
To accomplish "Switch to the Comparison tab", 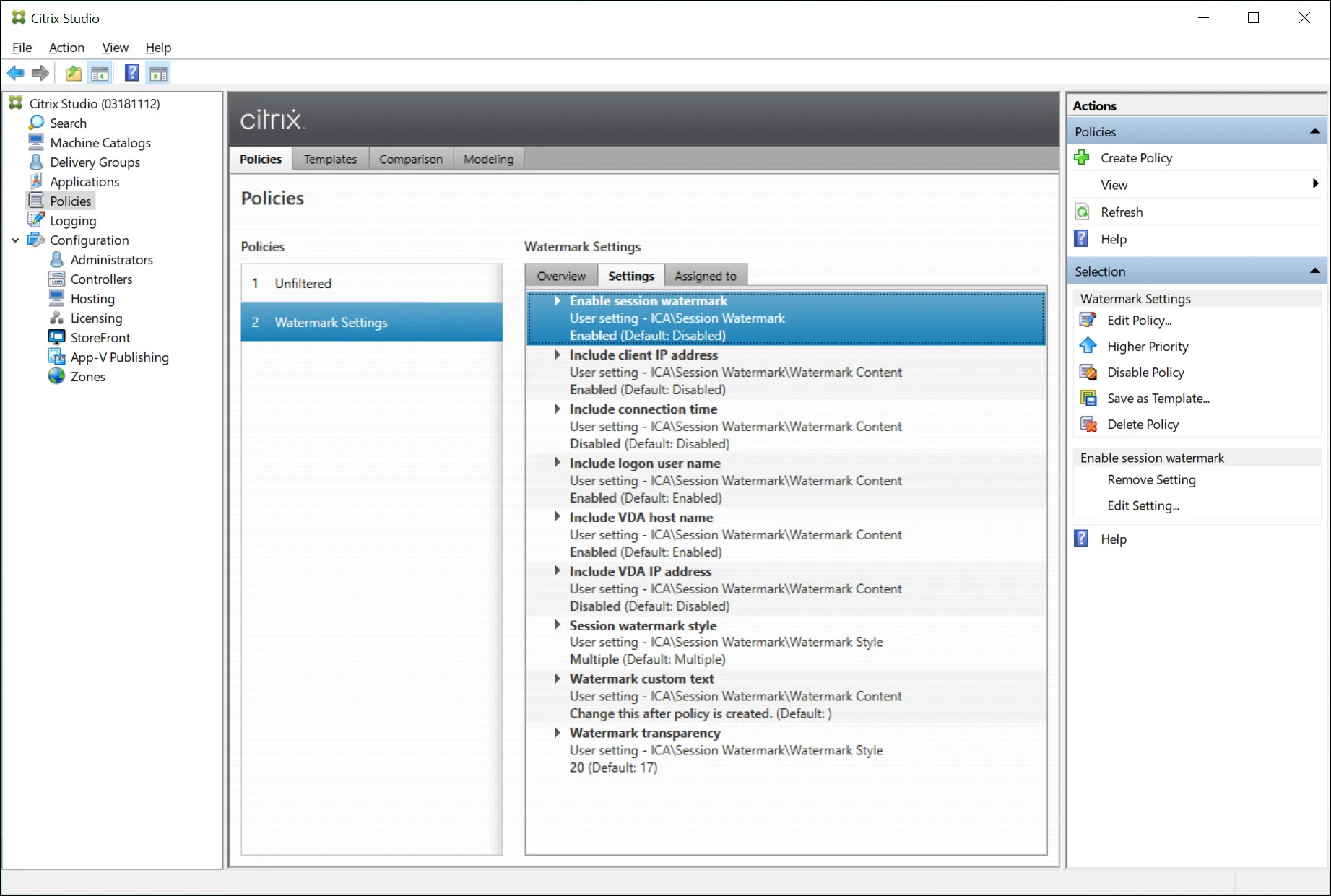I will point(411,159).
